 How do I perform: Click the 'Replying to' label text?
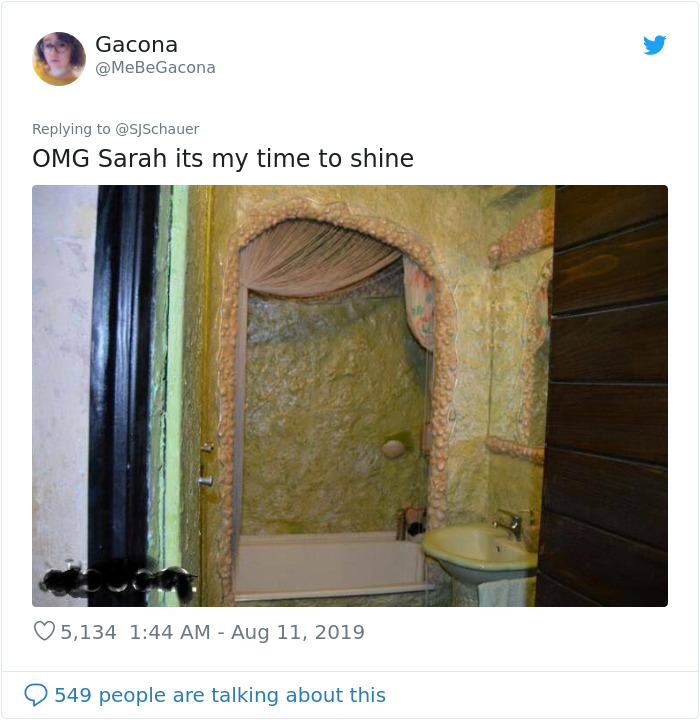[71, 129]
